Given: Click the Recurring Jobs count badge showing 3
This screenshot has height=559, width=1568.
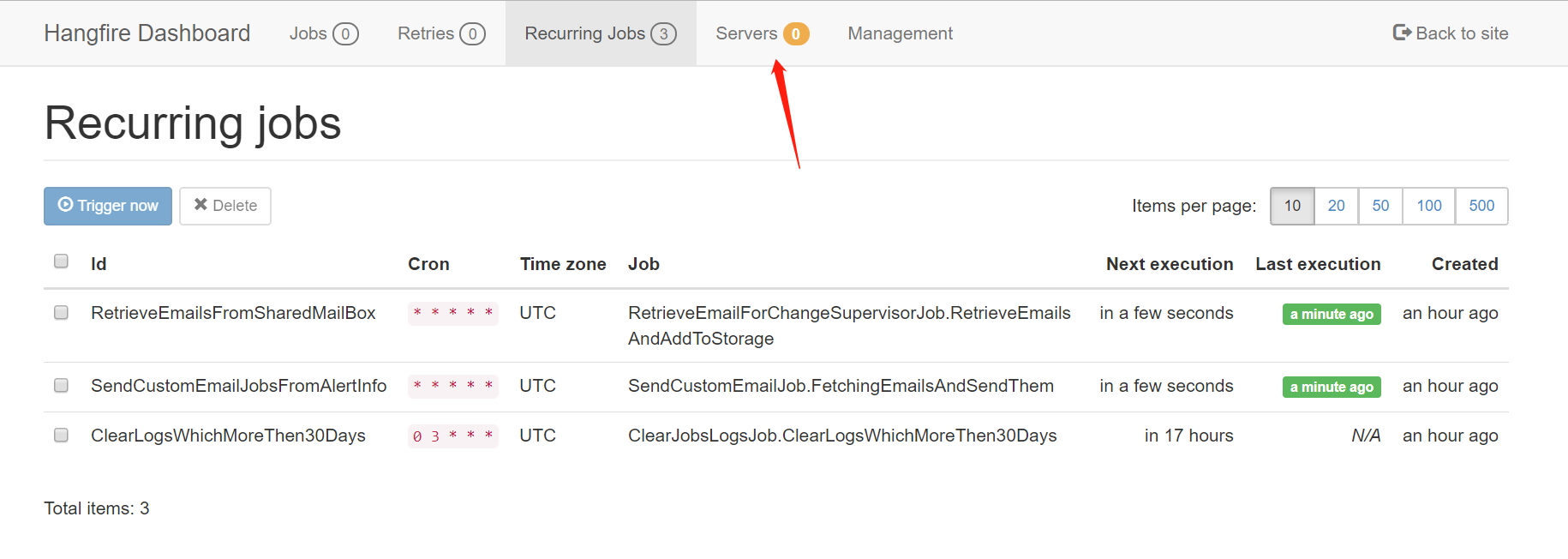Looking at the screenshot, I should tap(663, 33).
